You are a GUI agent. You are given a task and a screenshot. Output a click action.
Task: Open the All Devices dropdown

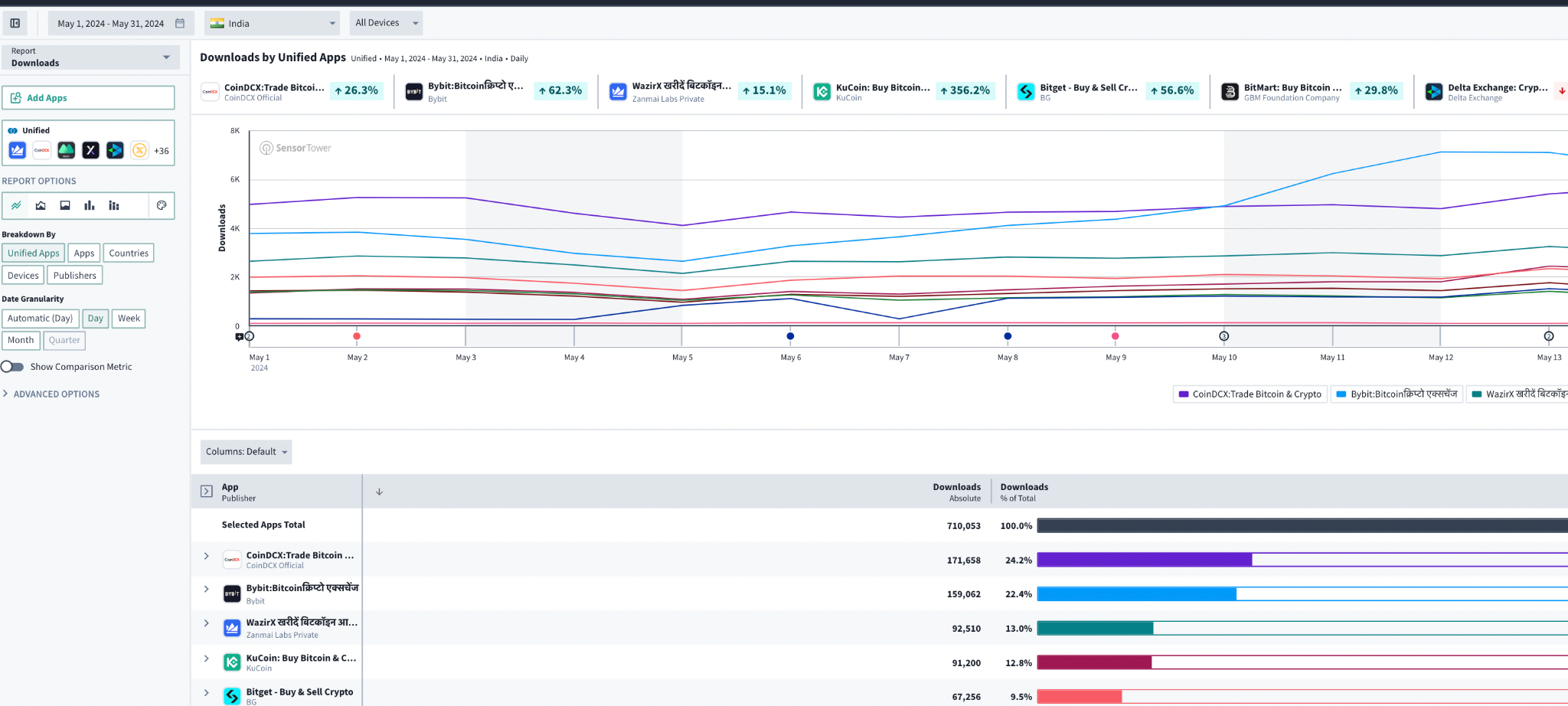click(x=386, y=23)
